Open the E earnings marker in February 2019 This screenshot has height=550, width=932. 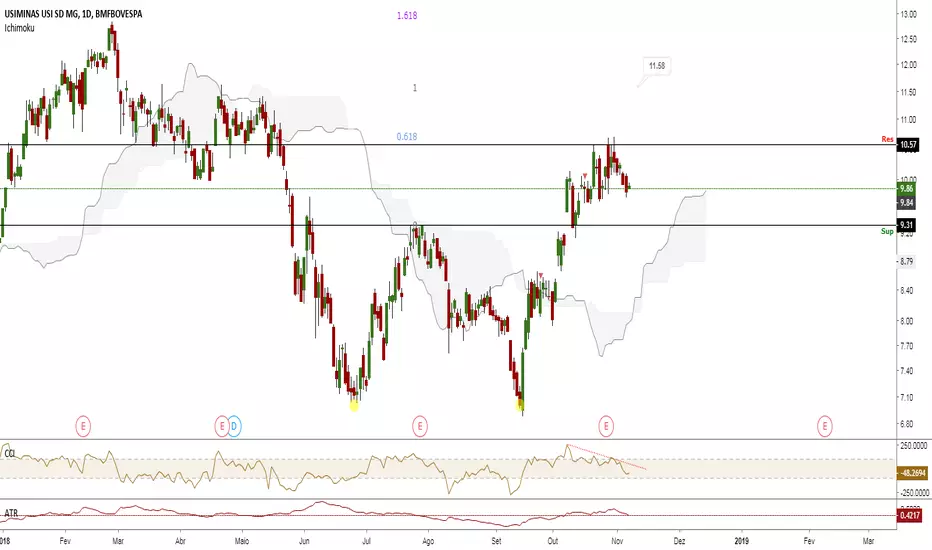coord(824,426)
